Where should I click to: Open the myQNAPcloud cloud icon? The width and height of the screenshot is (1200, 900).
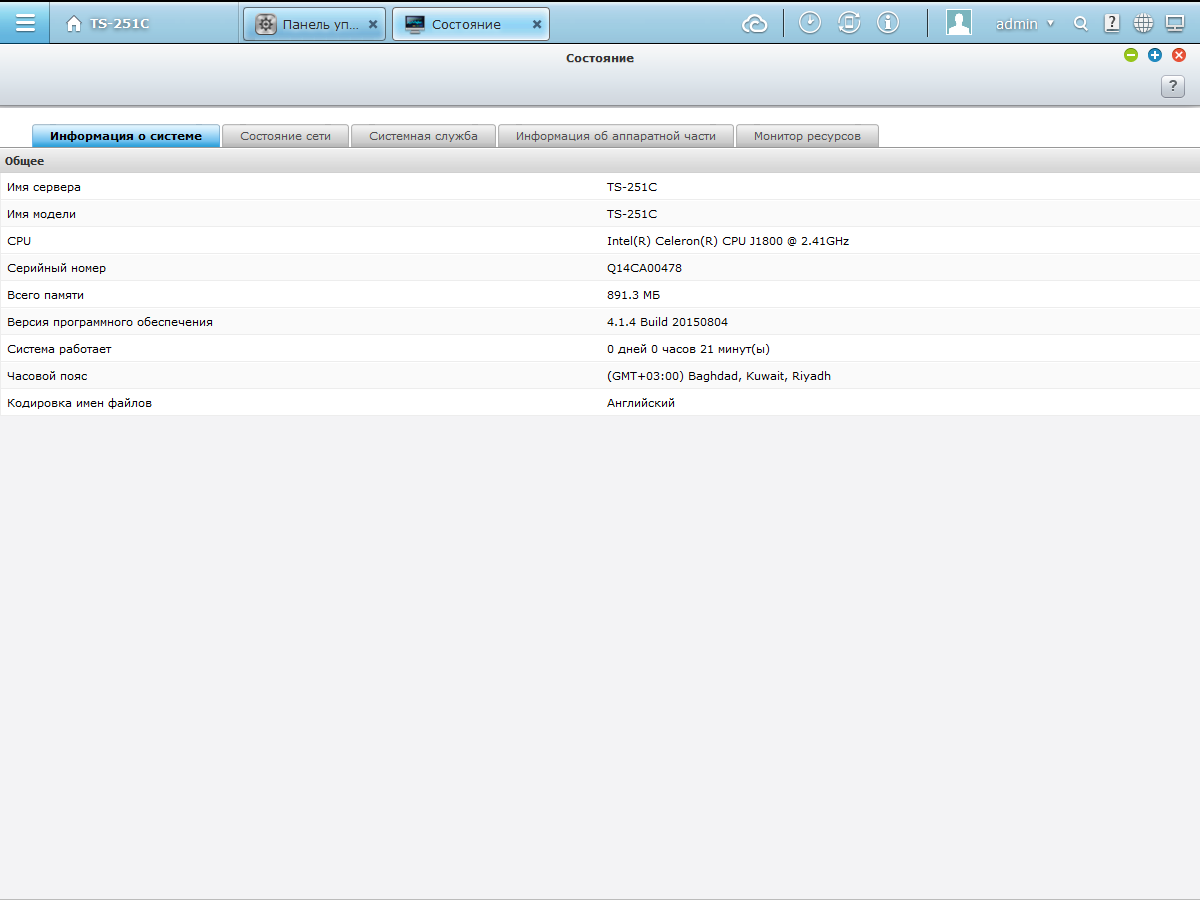(755, 23)
